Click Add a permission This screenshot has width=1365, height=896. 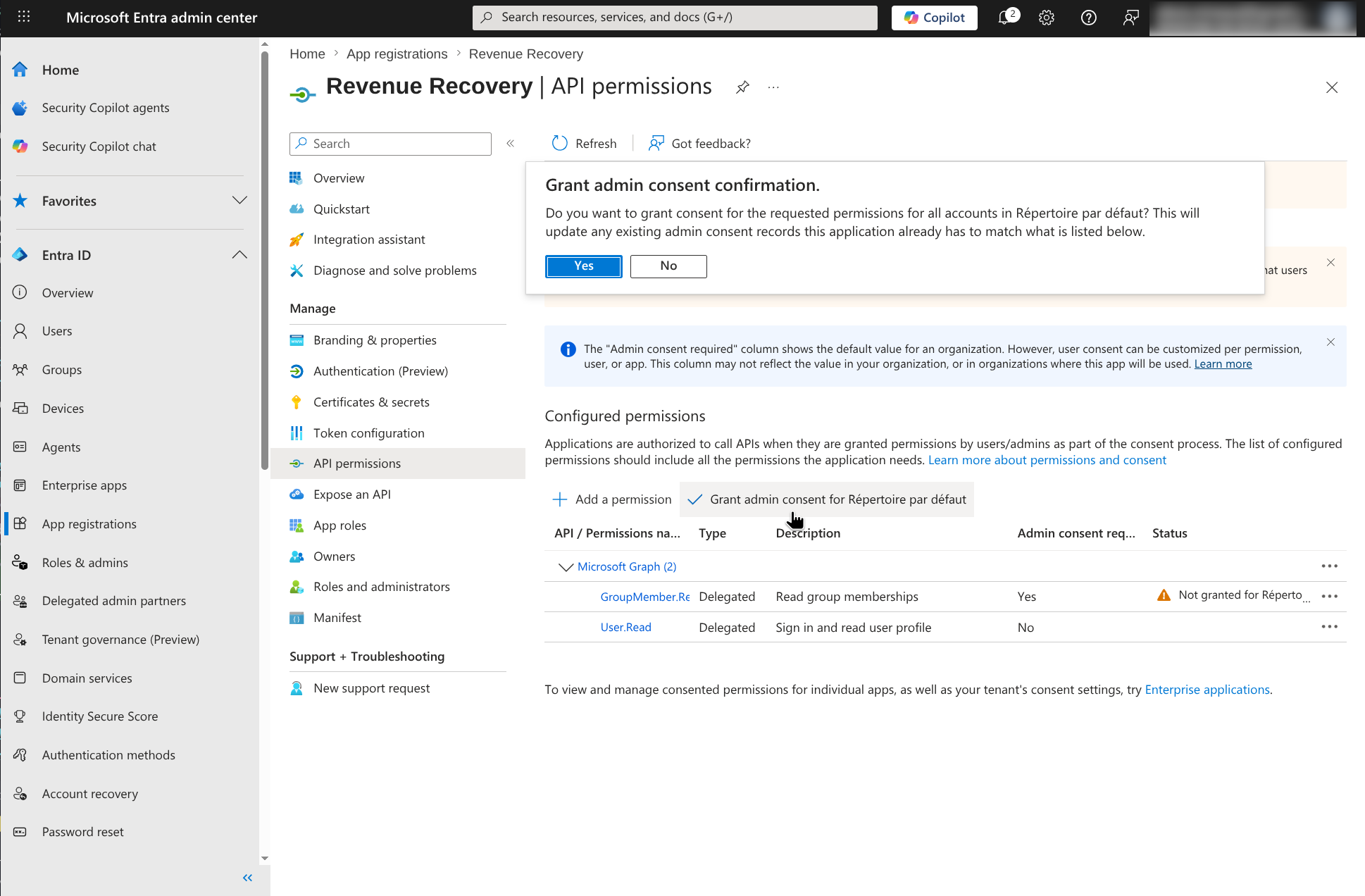[x=612, y=499]
